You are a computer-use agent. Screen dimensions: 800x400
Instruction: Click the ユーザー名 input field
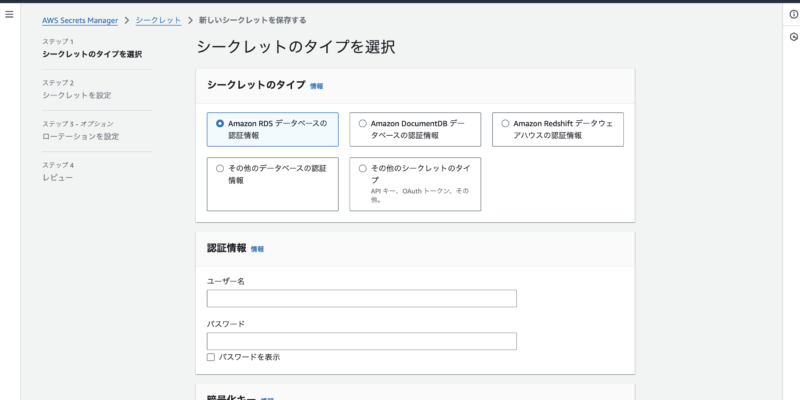pos(361,298)
